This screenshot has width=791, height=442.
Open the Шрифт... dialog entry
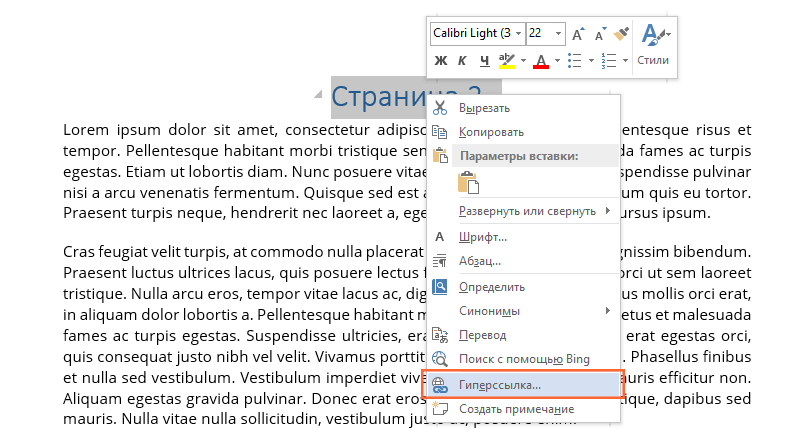pos(523,237)
